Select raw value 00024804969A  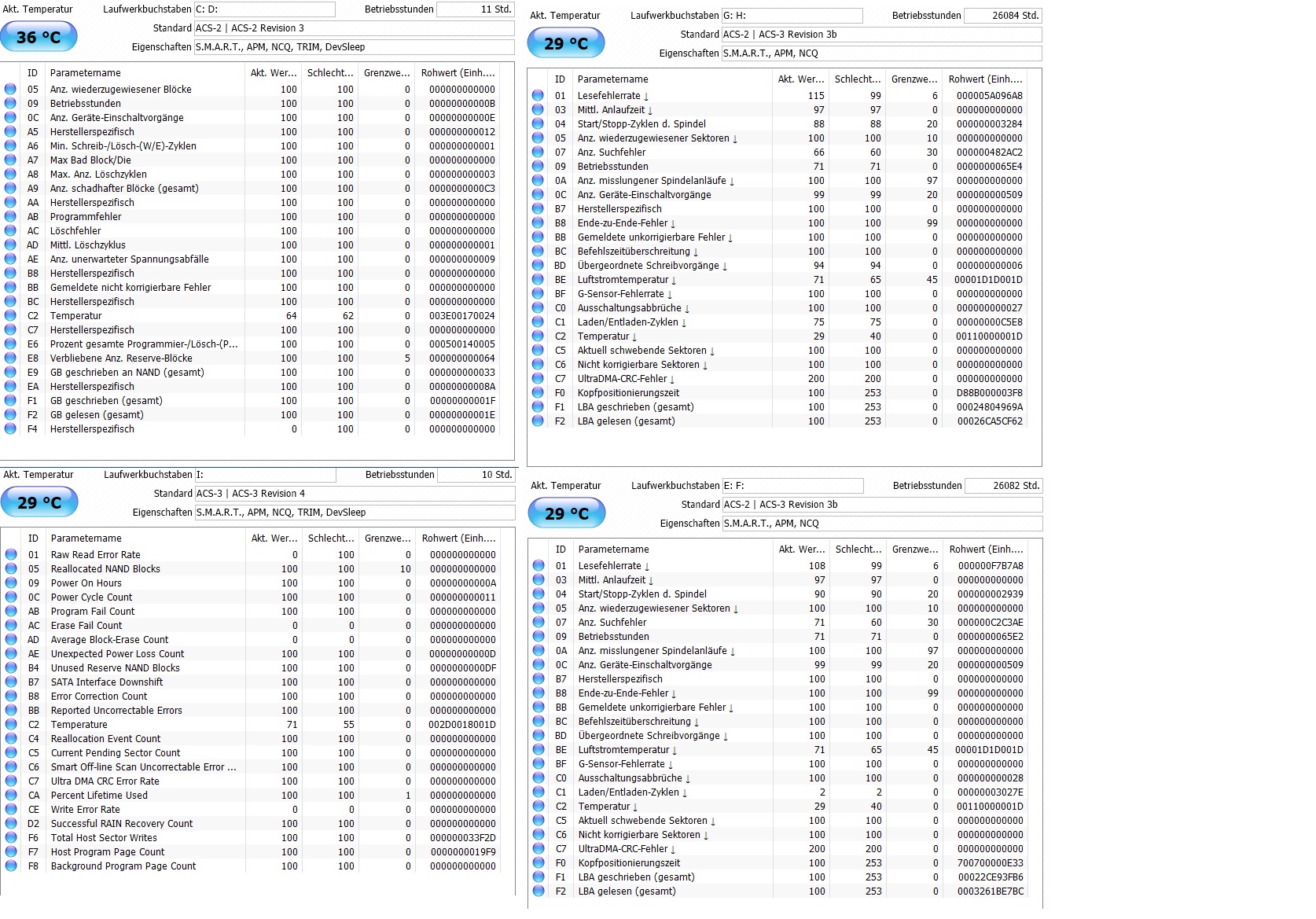990,407
